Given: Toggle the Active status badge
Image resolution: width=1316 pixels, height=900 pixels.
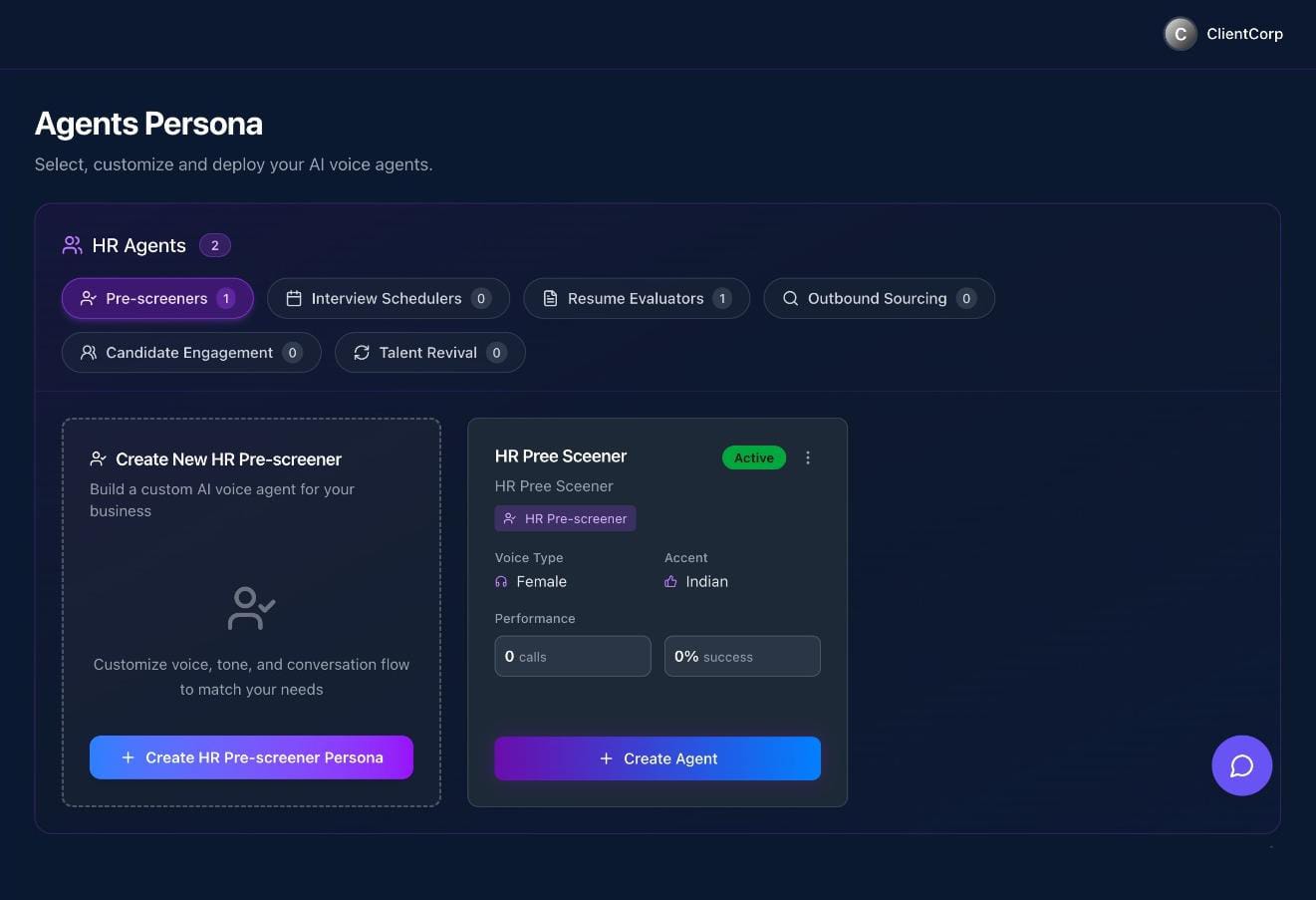Looking at the screenshot, I should 754,457.
